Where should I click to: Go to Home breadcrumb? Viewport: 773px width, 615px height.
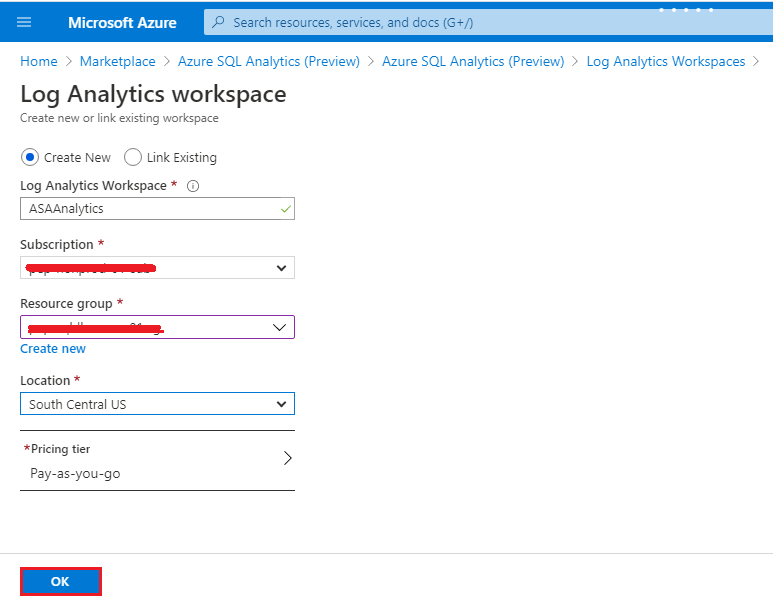tap(39, 61)
